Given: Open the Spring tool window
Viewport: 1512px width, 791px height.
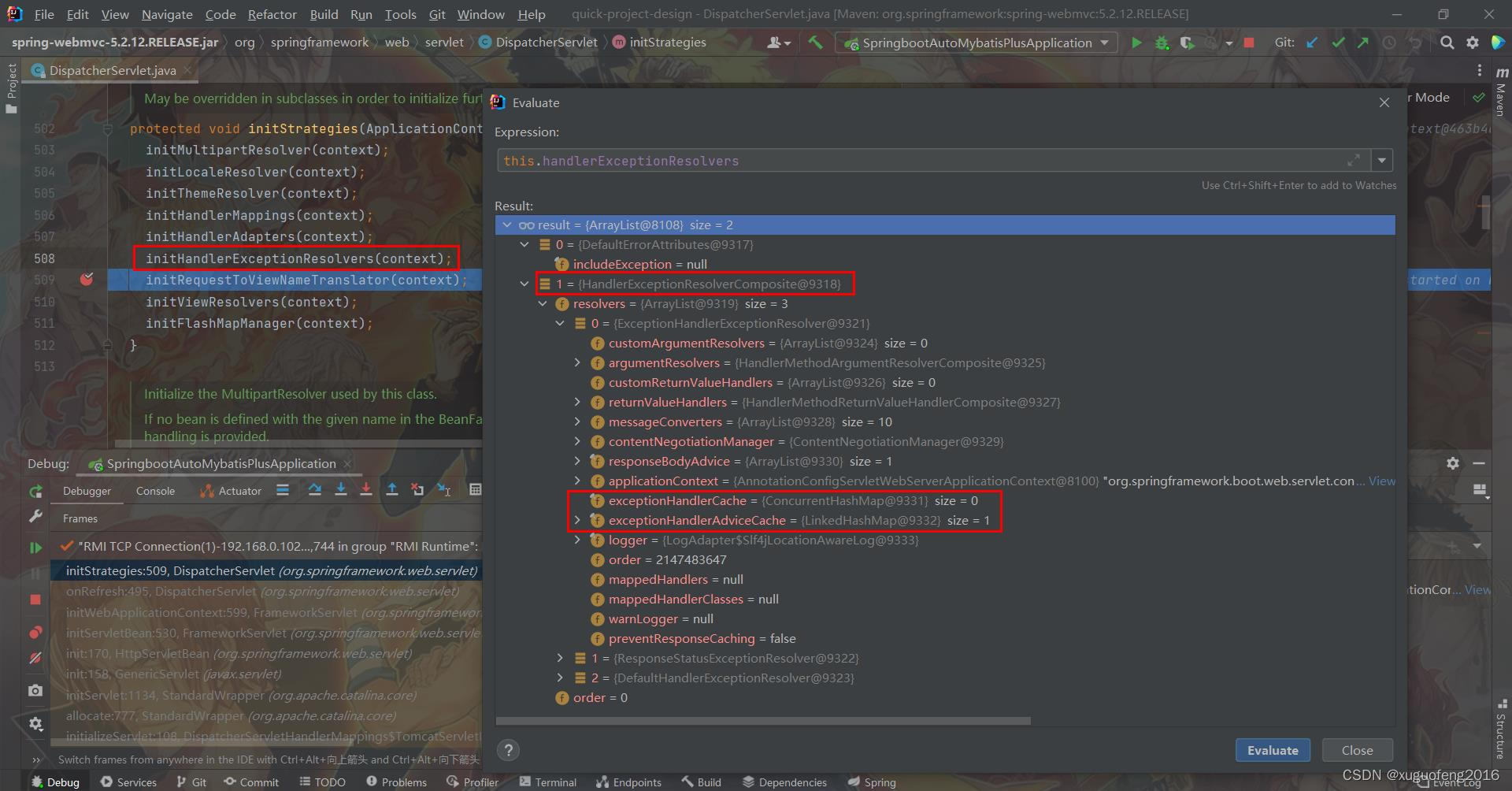Looking at the screenshot, I should click(x=872, y=782).
